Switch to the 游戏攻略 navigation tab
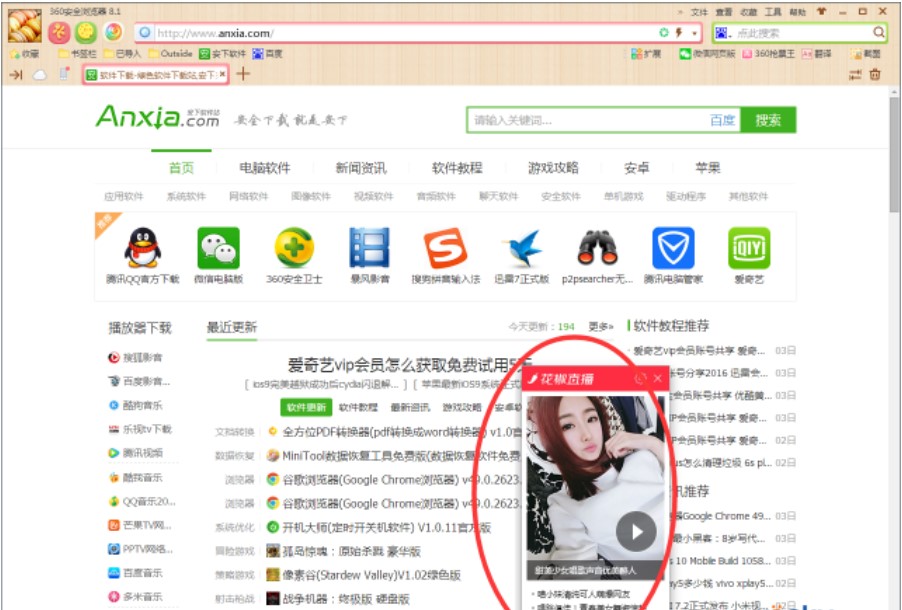Viewport: 902px width, 610px height. tap(553, 167)
